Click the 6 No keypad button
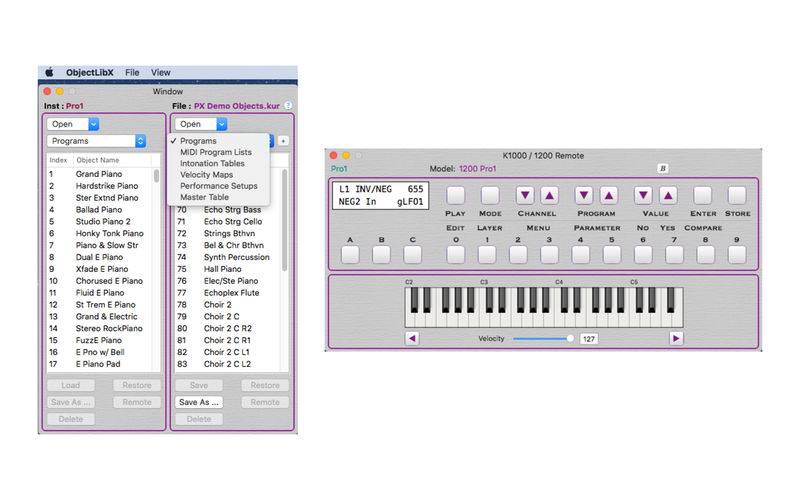 (643, 255)
